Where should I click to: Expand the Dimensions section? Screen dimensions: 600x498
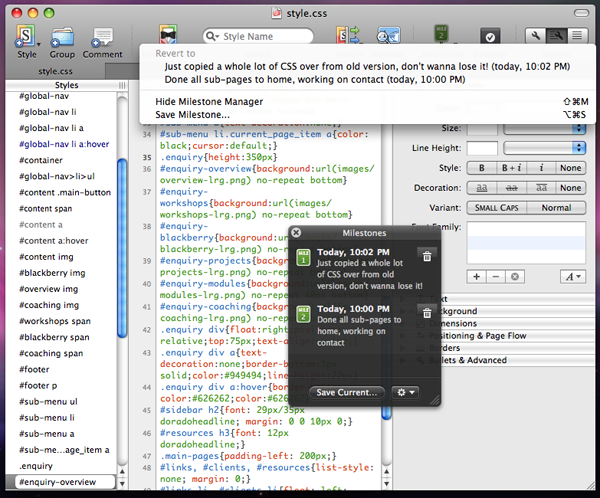click(x=403, y=323)
